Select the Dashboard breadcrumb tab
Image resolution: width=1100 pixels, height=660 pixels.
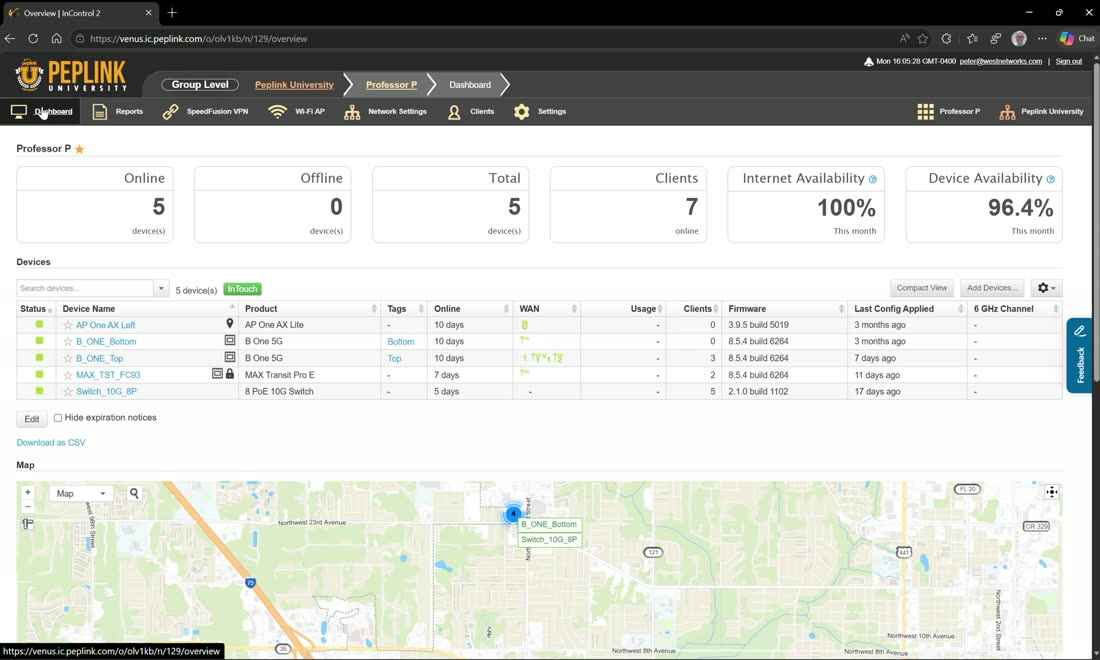470,85
